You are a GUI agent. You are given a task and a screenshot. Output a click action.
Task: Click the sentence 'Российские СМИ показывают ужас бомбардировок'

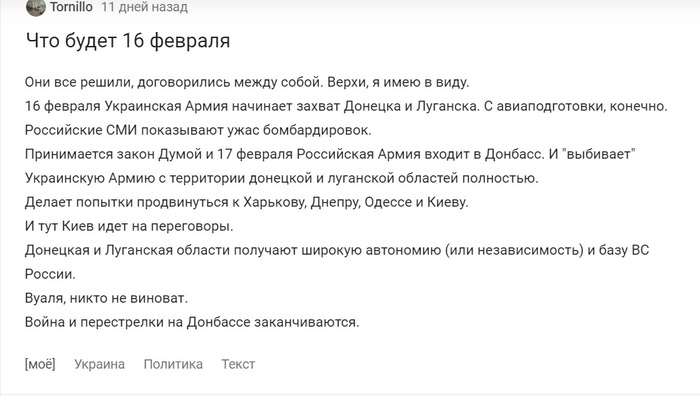[x=198, y=130]
